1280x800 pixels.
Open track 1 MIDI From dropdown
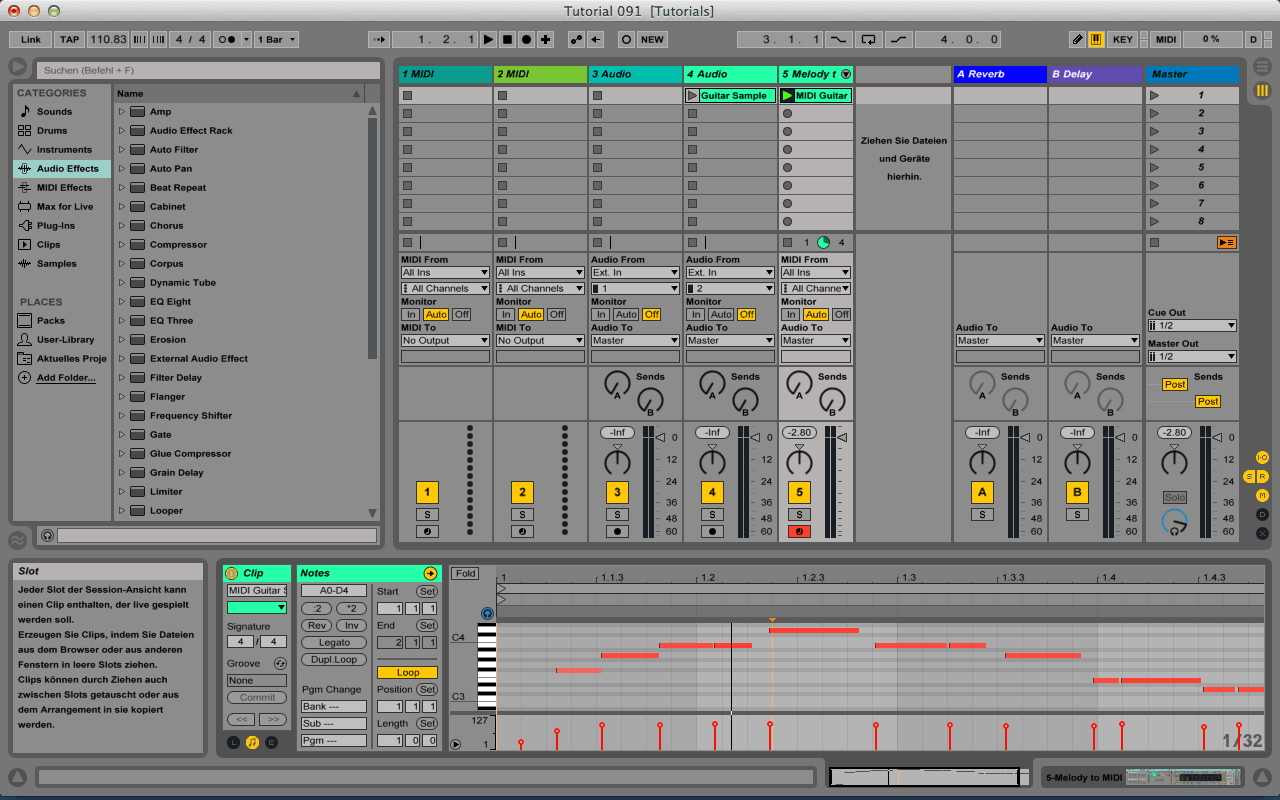pos(445,273)
